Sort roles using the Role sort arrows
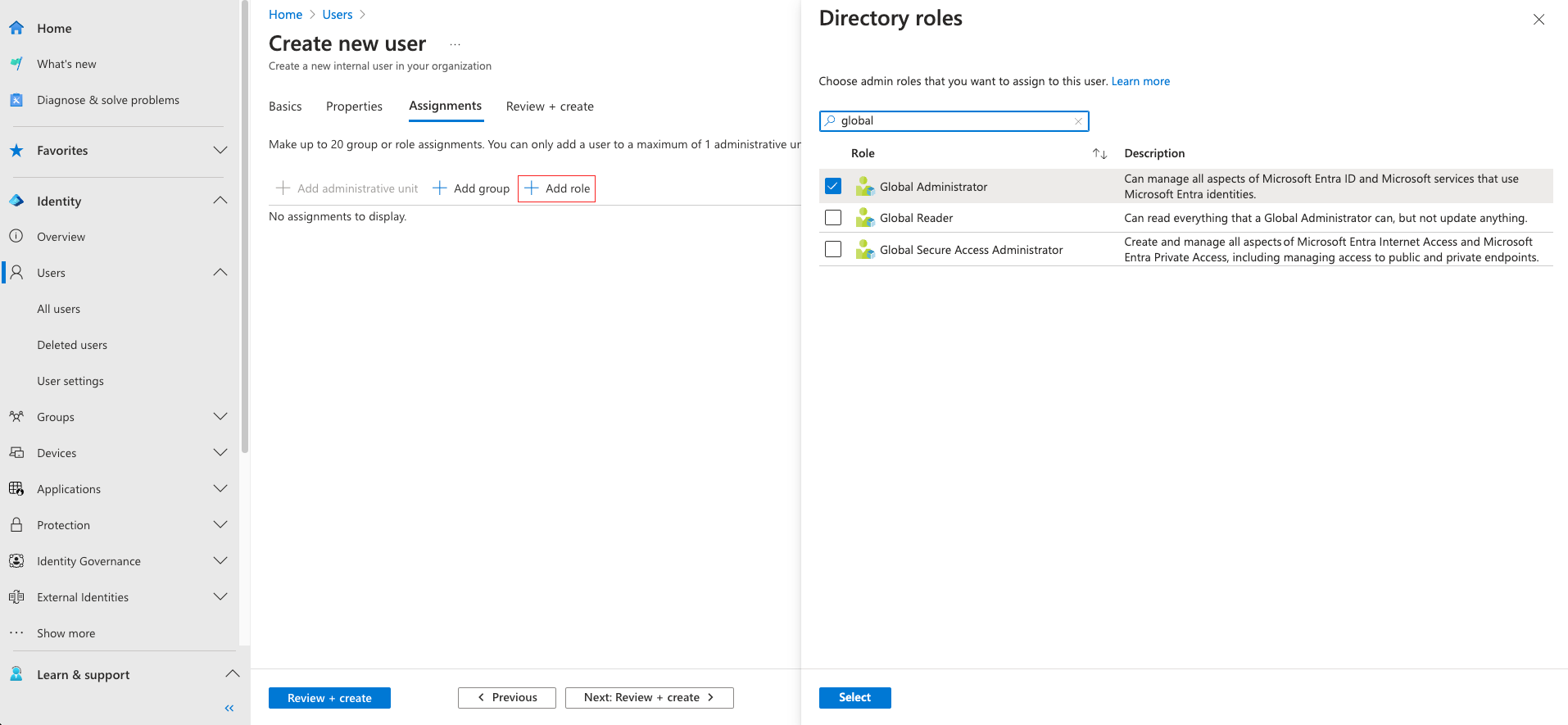 [x=1099, y=154]
